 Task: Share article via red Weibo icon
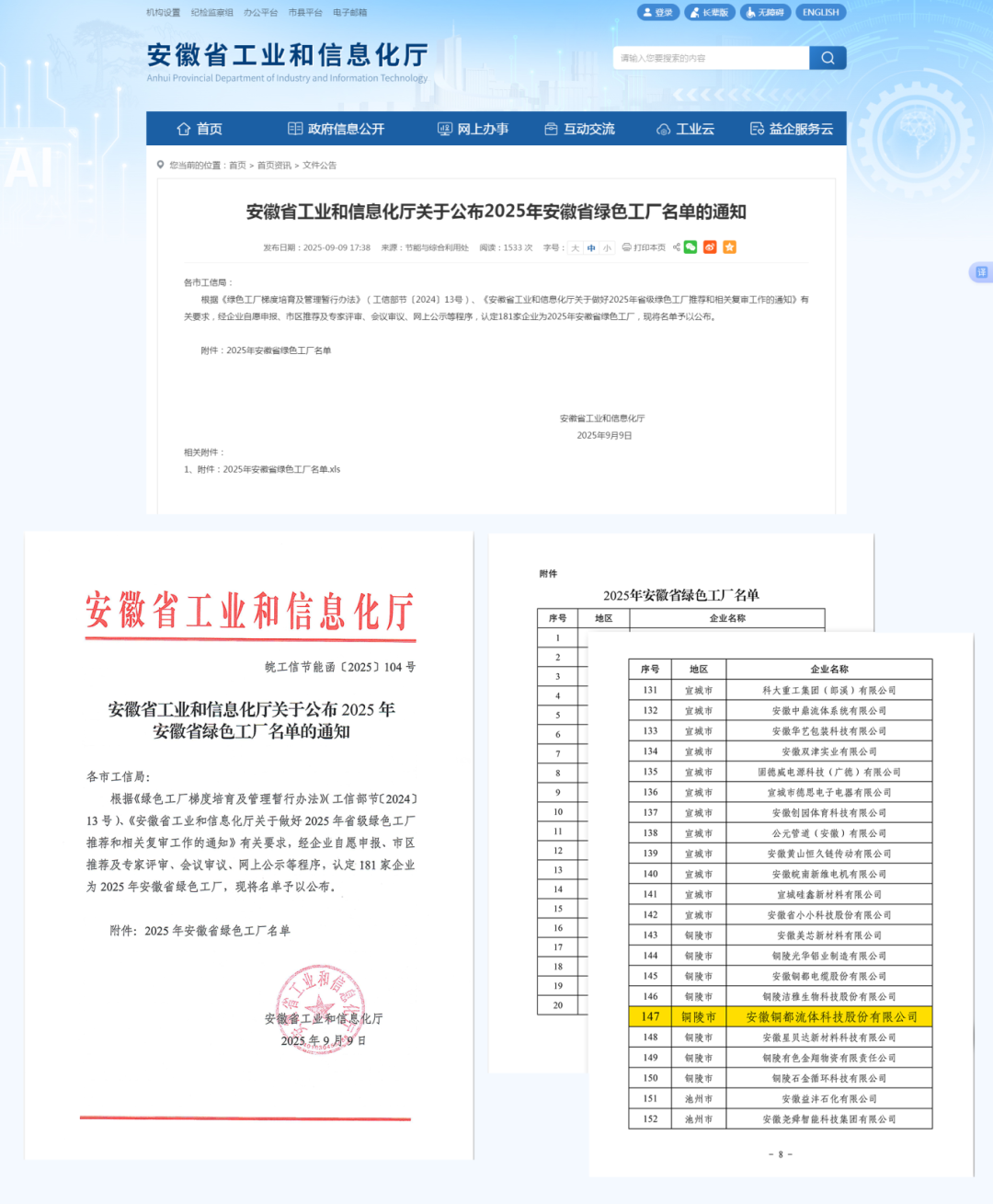point(710,247)
